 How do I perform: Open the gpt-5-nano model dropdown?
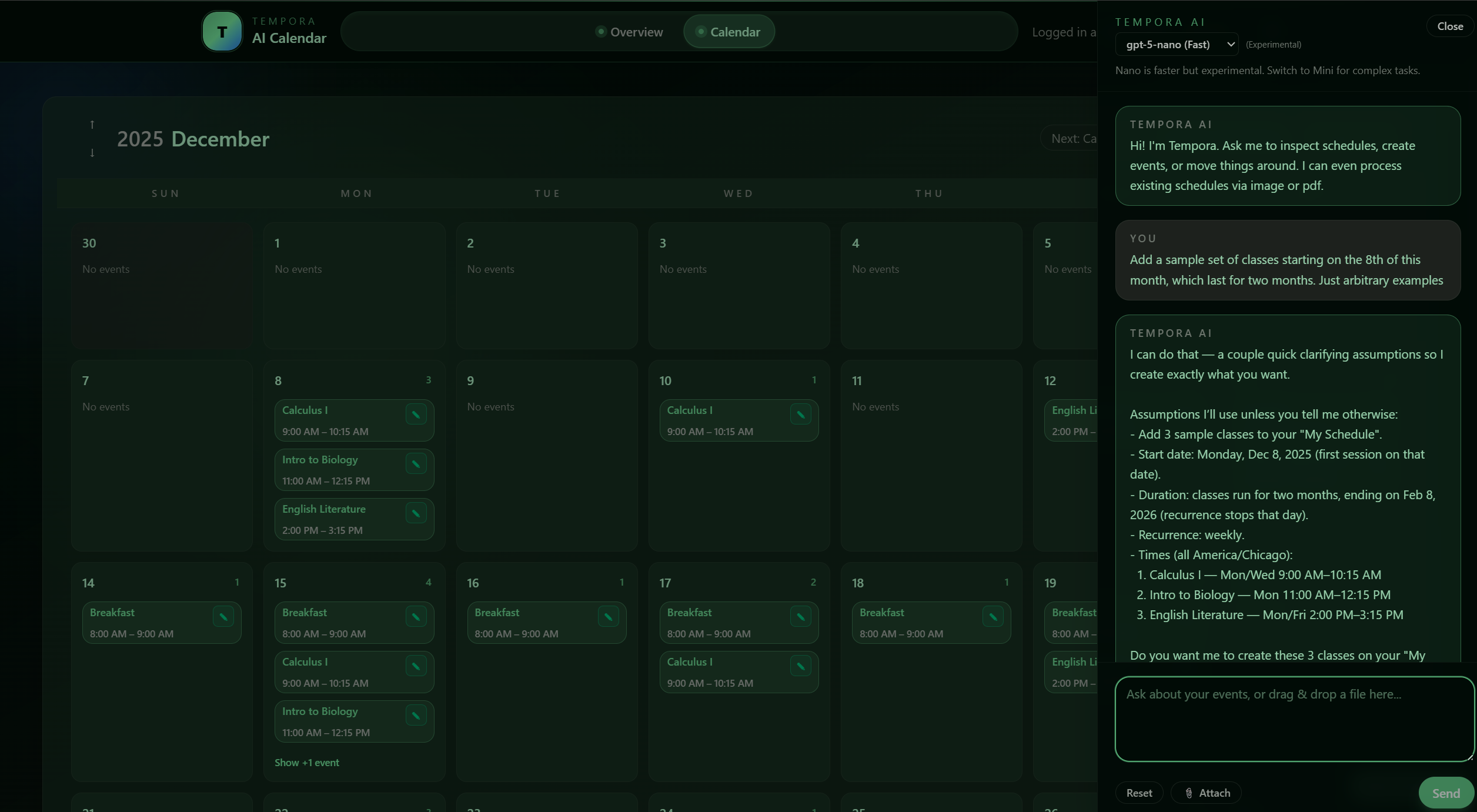(x=1177, y=44)
